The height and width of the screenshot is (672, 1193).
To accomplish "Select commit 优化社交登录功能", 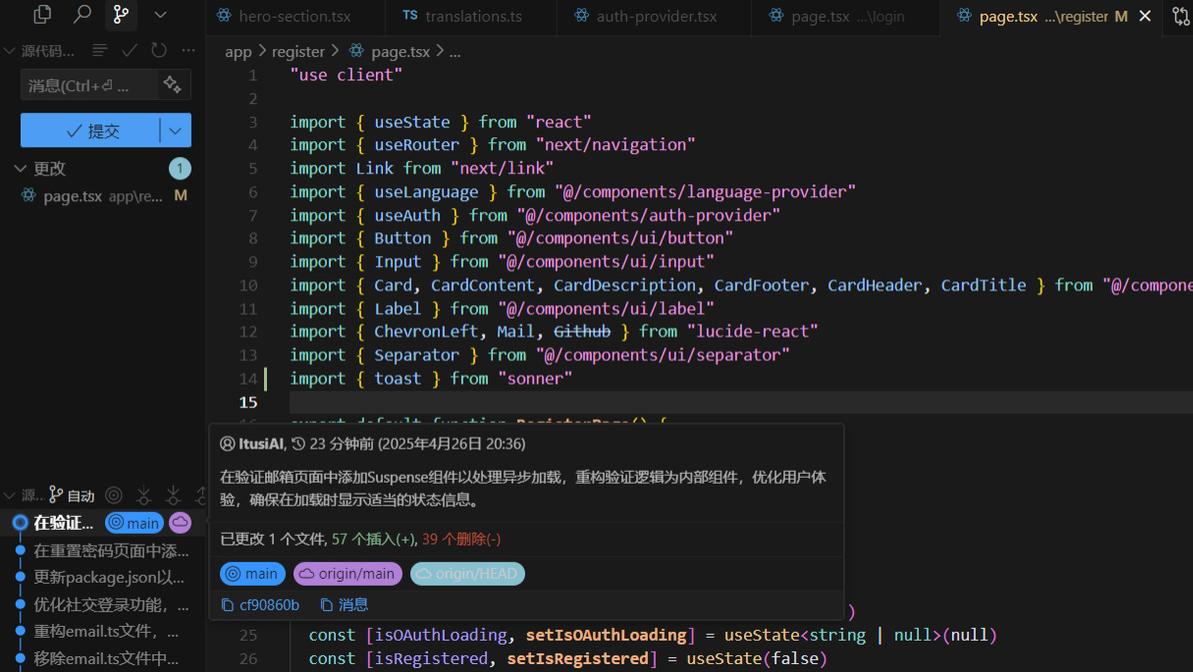I will coord(111,604).
